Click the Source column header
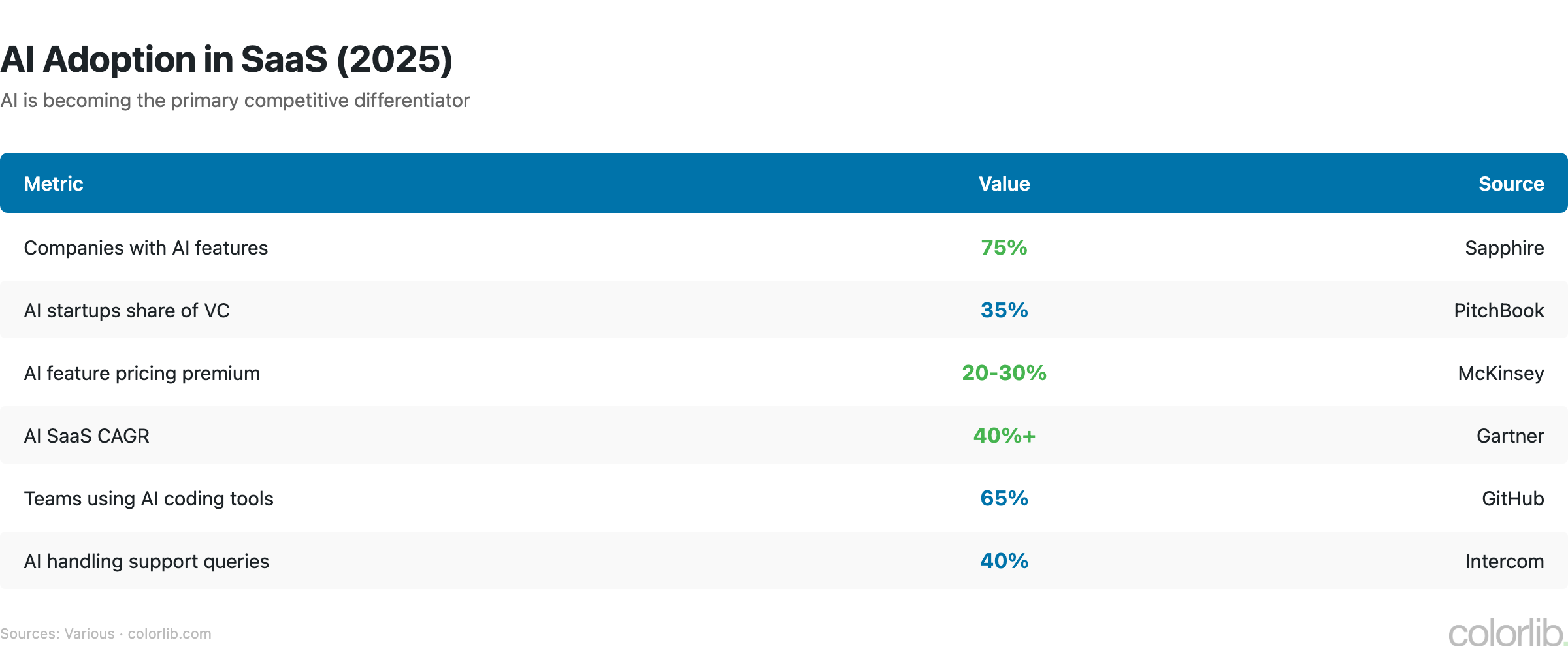This screenshot has width=1568, height=670. pyautogui.click(x=1511, y=184)
